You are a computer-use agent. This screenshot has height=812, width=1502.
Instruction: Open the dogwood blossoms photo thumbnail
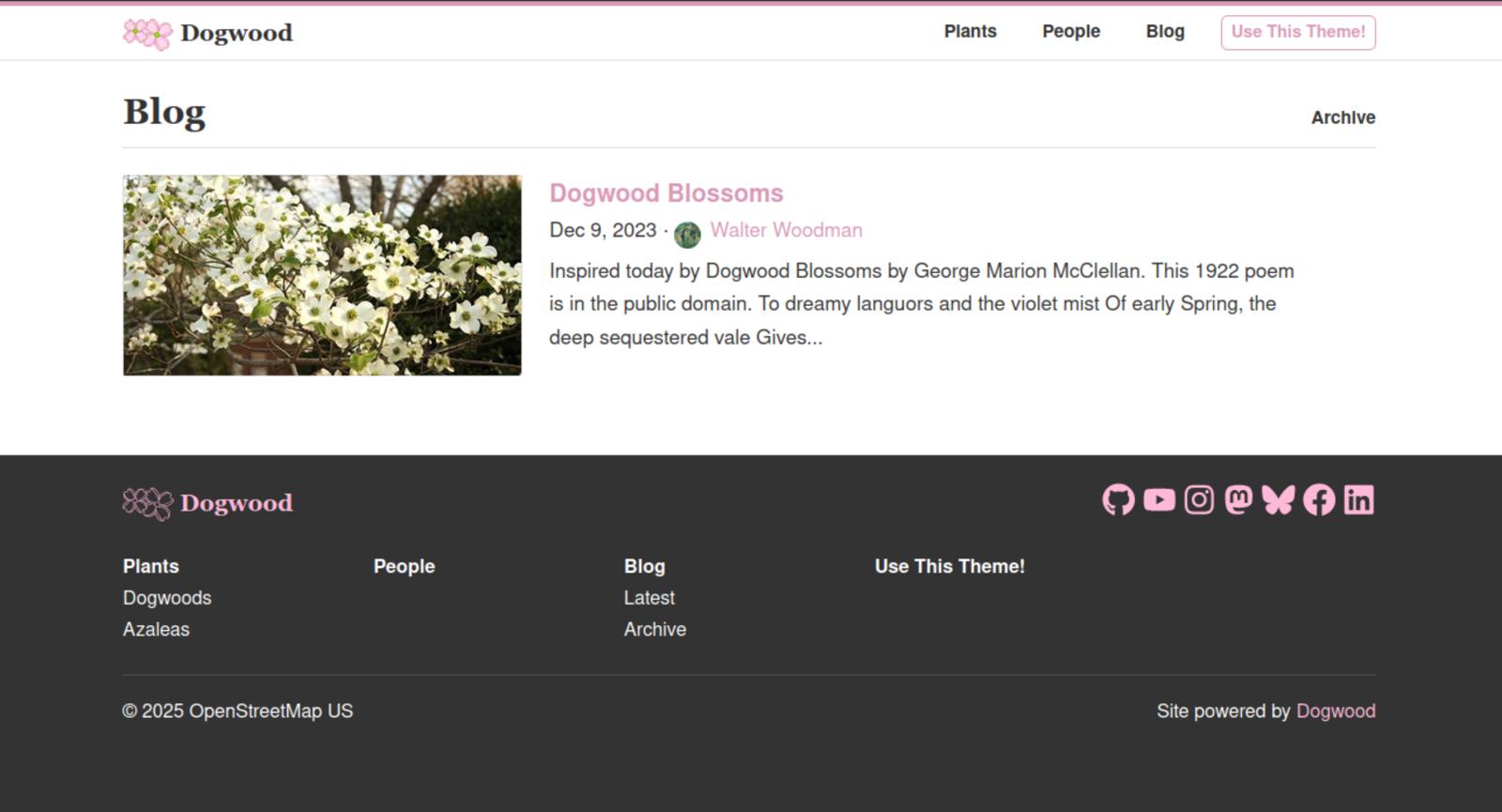[x=322, y=275]
